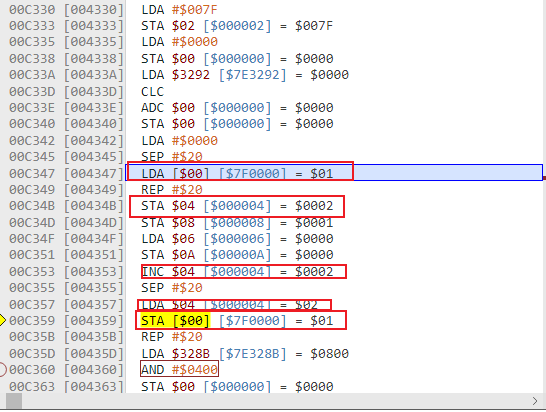546x412 pixels.
Task: Click the effective address [$000008]
Action: click(237, 222)
